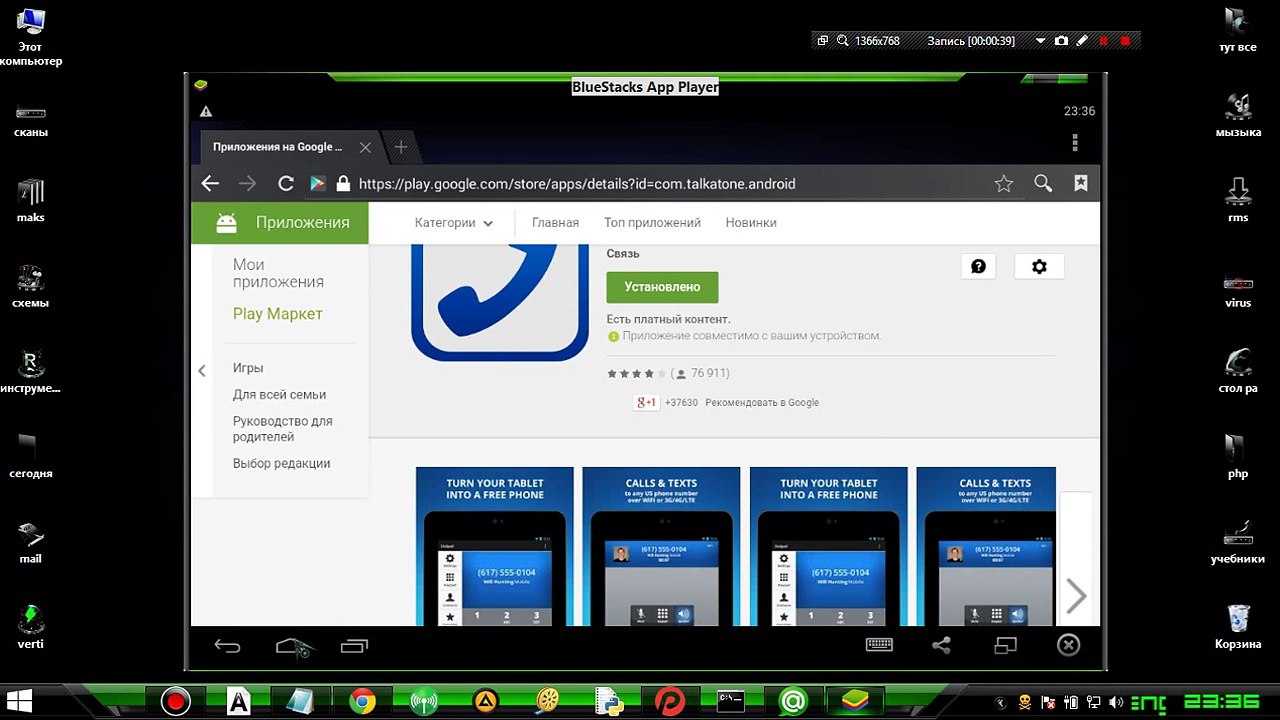Toggle BlueStacks full screen icon
Image resolution: width=1280 pixels, height=720 pixels.
point(1005,645)
